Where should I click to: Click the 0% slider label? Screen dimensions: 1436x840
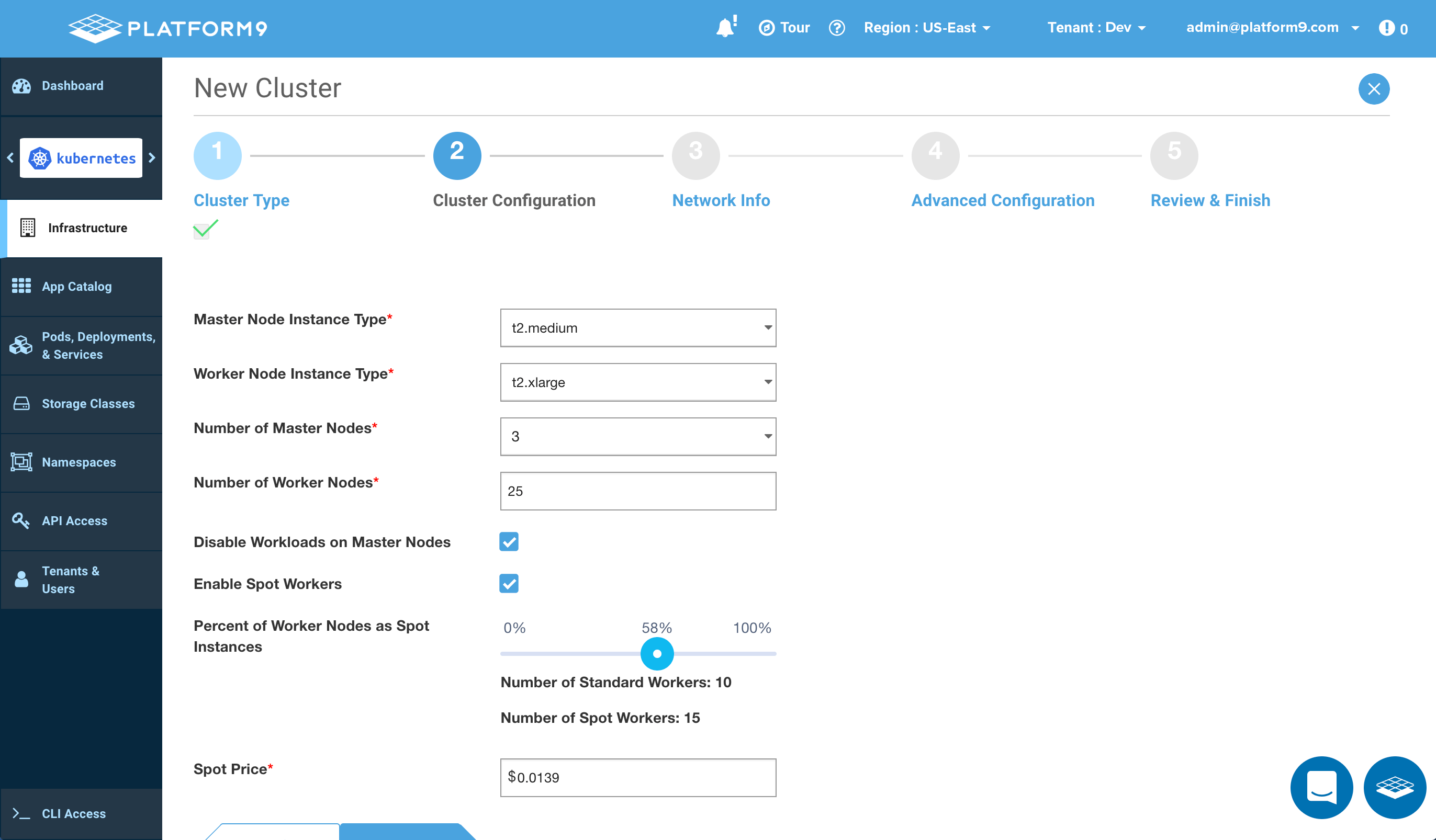click(x=514, y=628)
